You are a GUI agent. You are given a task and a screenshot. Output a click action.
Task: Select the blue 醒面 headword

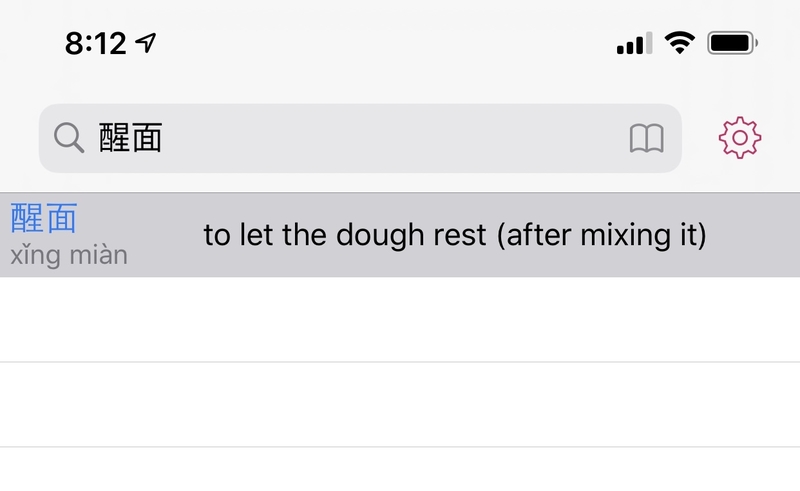click(x=44, y=218)
